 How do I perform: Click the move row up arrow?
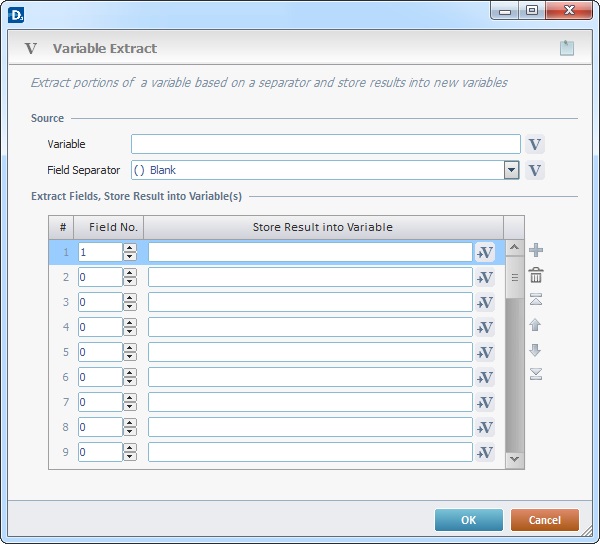point(535,325)
